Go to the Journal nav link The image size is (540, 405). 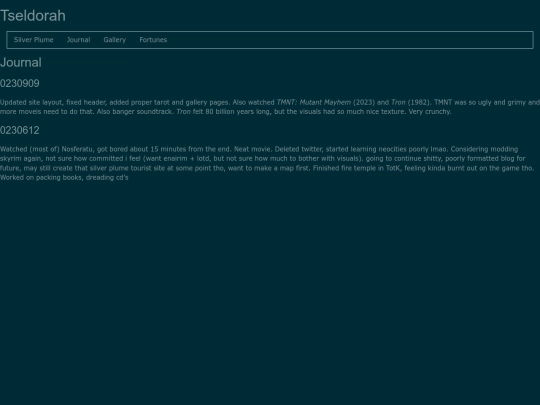click(79, 40)
